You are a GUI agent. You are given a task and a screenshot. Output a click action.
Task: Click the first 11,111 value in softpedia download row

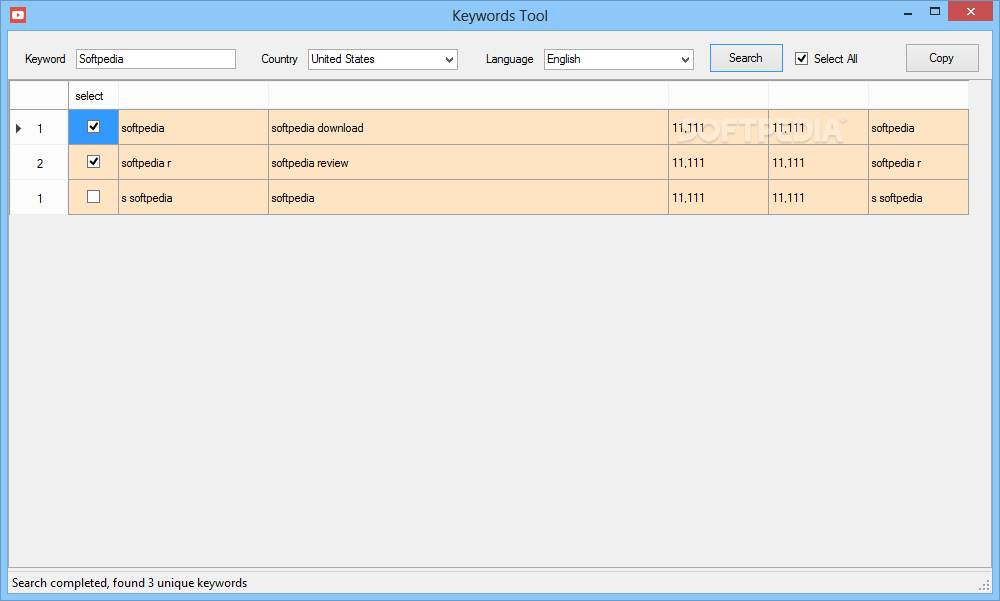tap(718, 128)
